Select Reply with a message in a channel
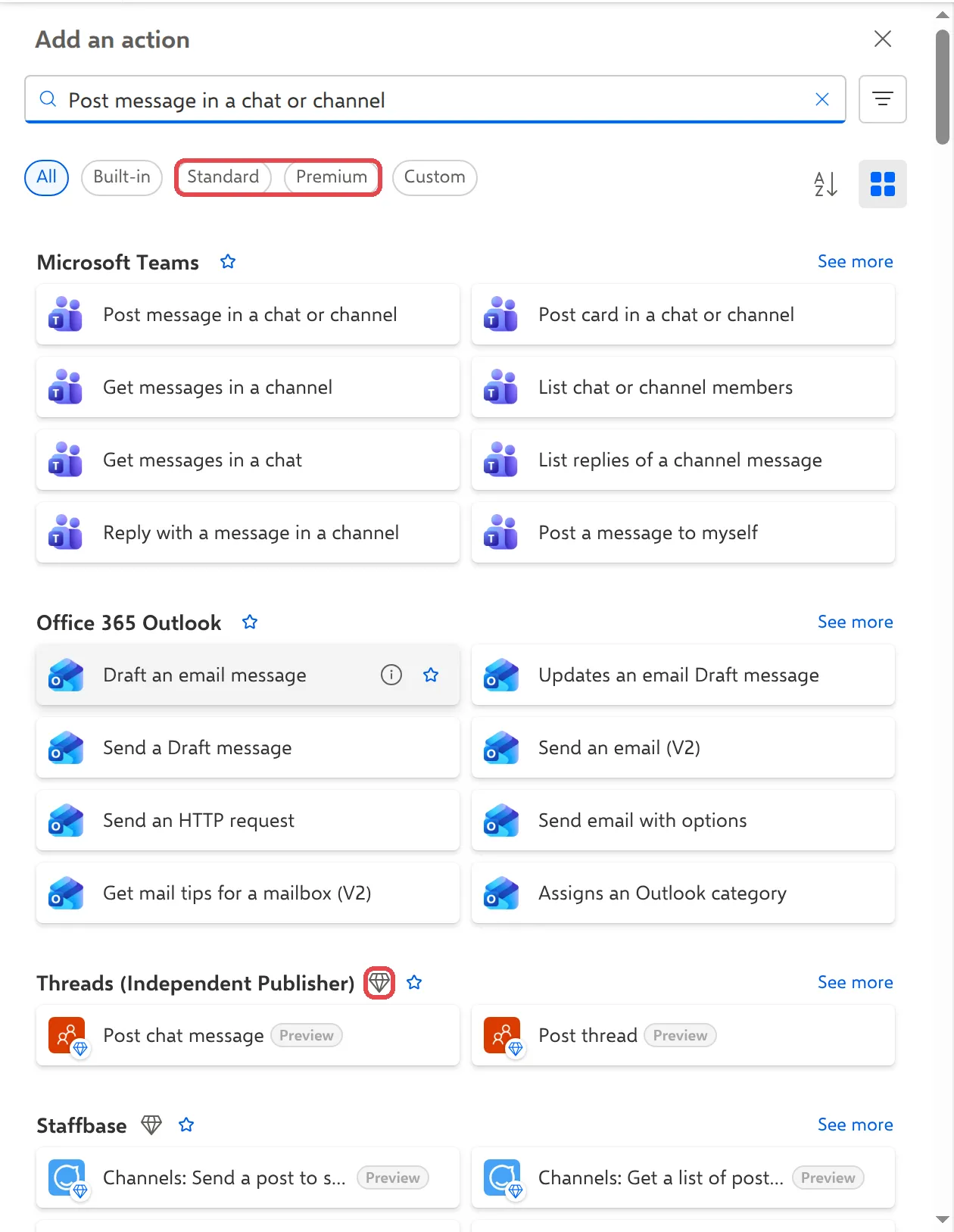This screenshot has width=954, height=1232. click(x=248, y=532)
